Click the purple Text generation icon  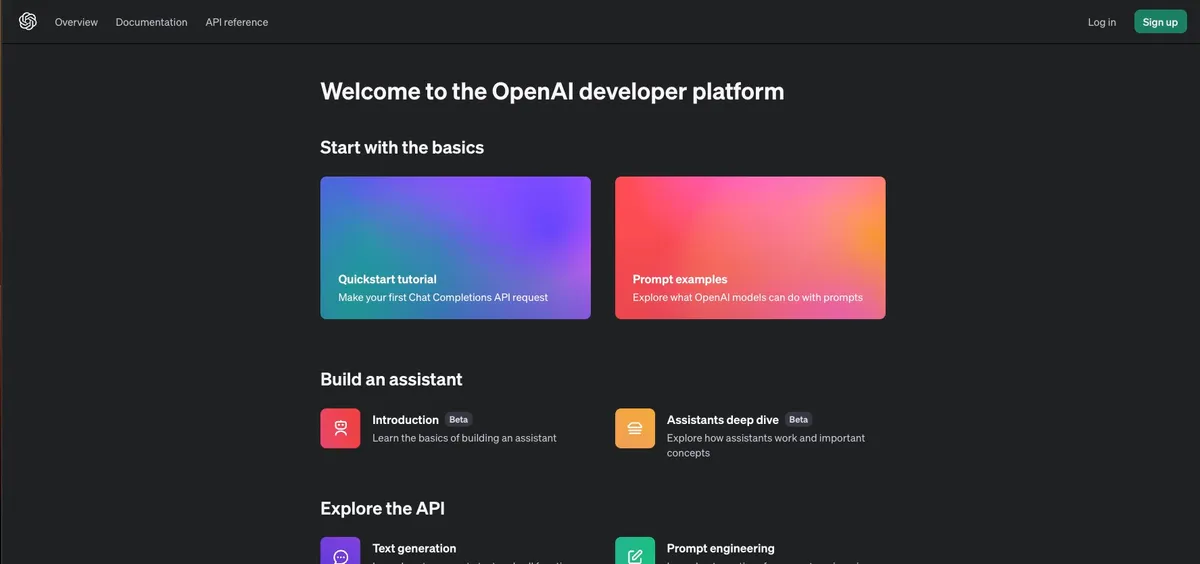(340, 551)
